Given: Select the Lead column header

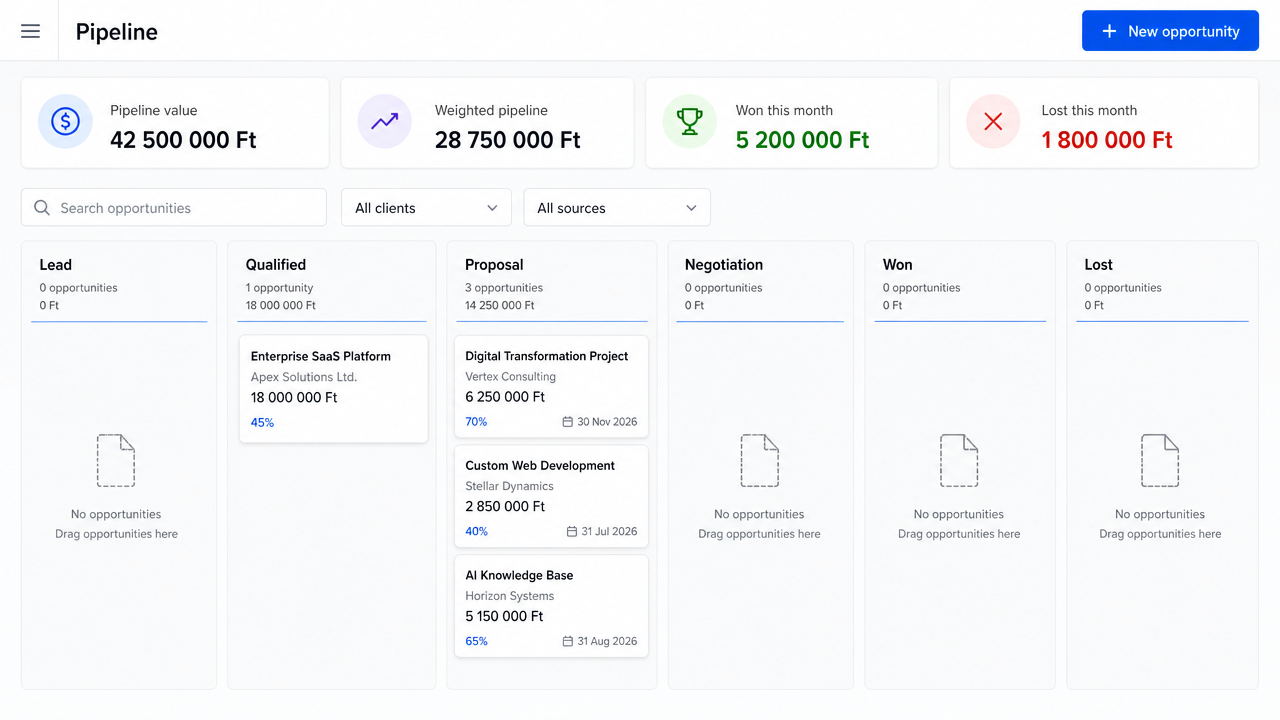Looking at the screenshot, I should [56, 265].
